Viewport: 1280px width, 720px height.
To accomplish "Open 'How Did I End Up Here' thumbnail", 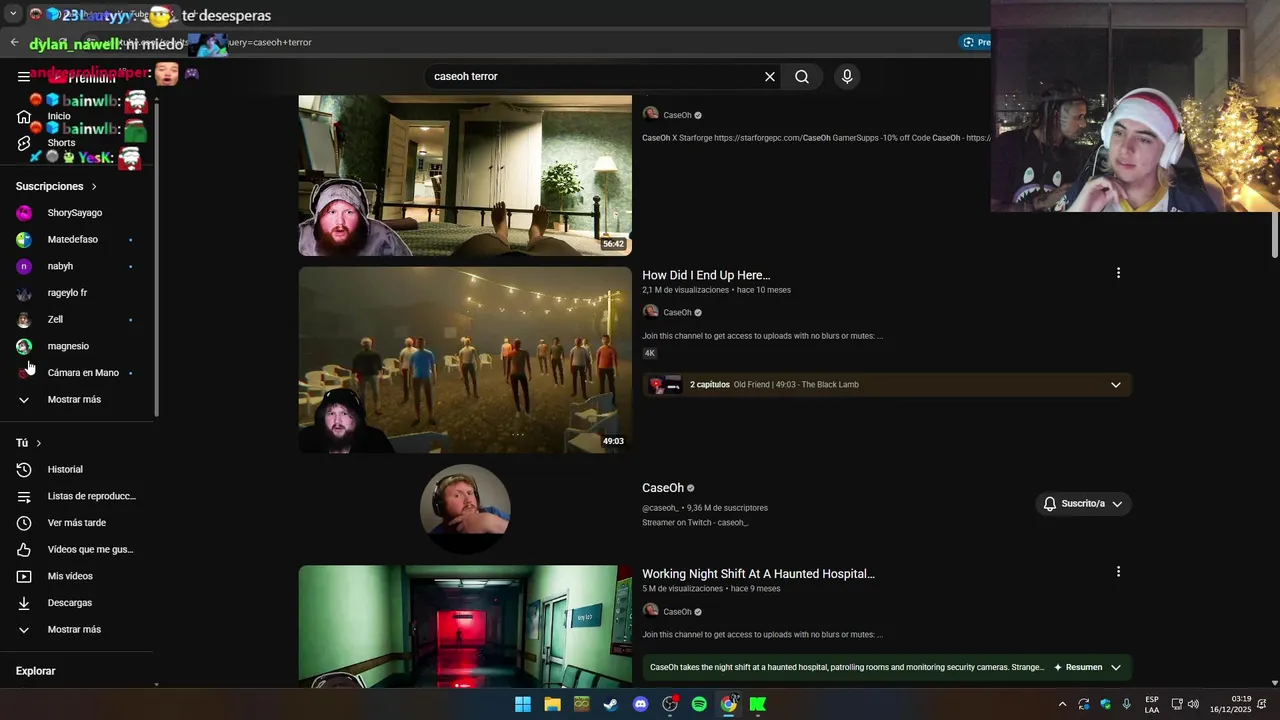I will pos(465,360).
